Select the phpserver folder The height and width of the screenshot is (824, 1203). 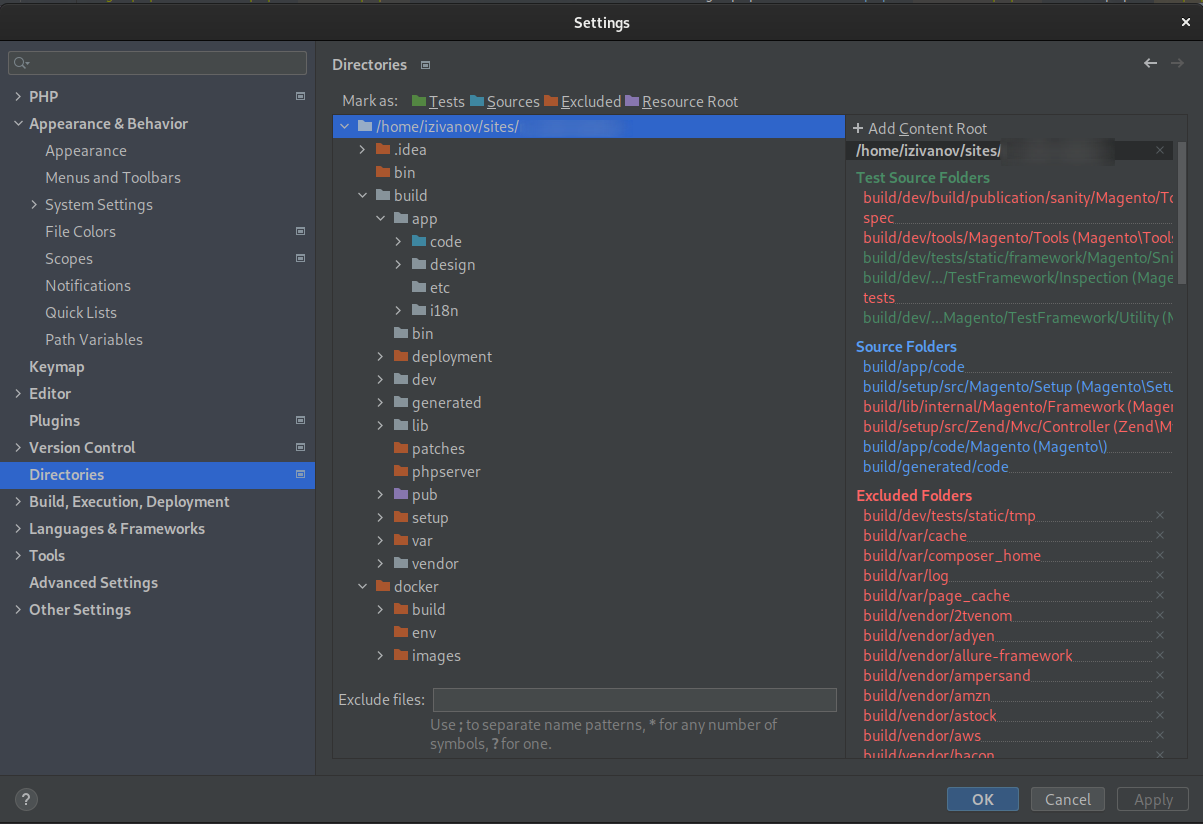tap(446, 471)
